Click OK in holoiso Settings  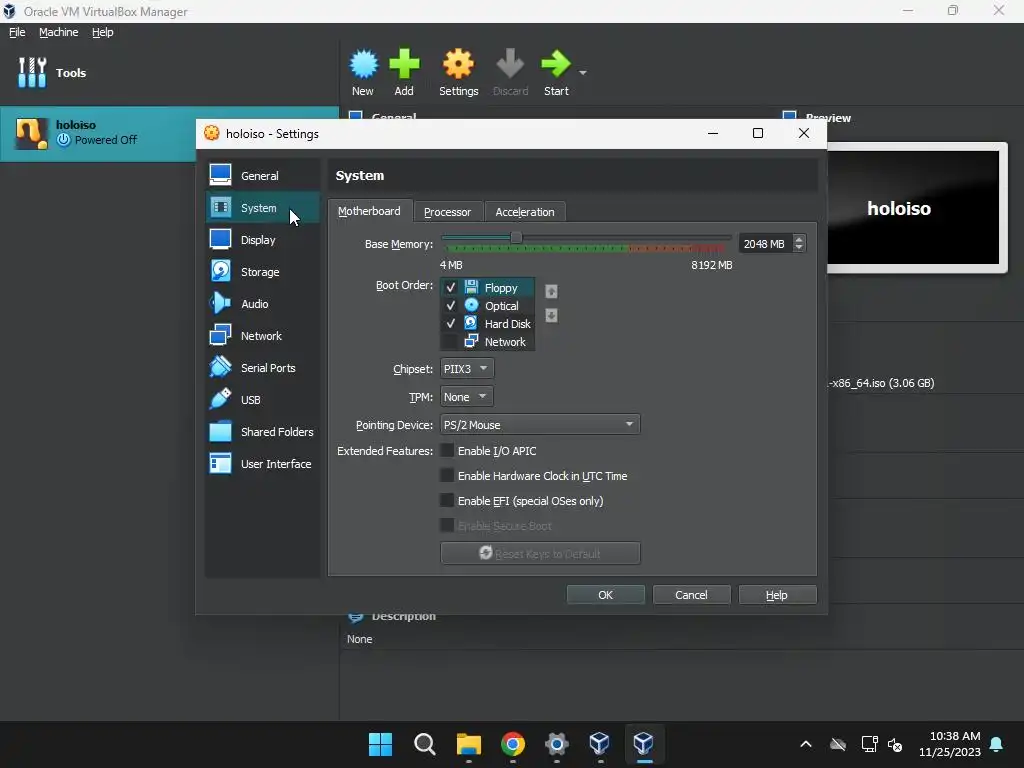(x=605, y=595)
